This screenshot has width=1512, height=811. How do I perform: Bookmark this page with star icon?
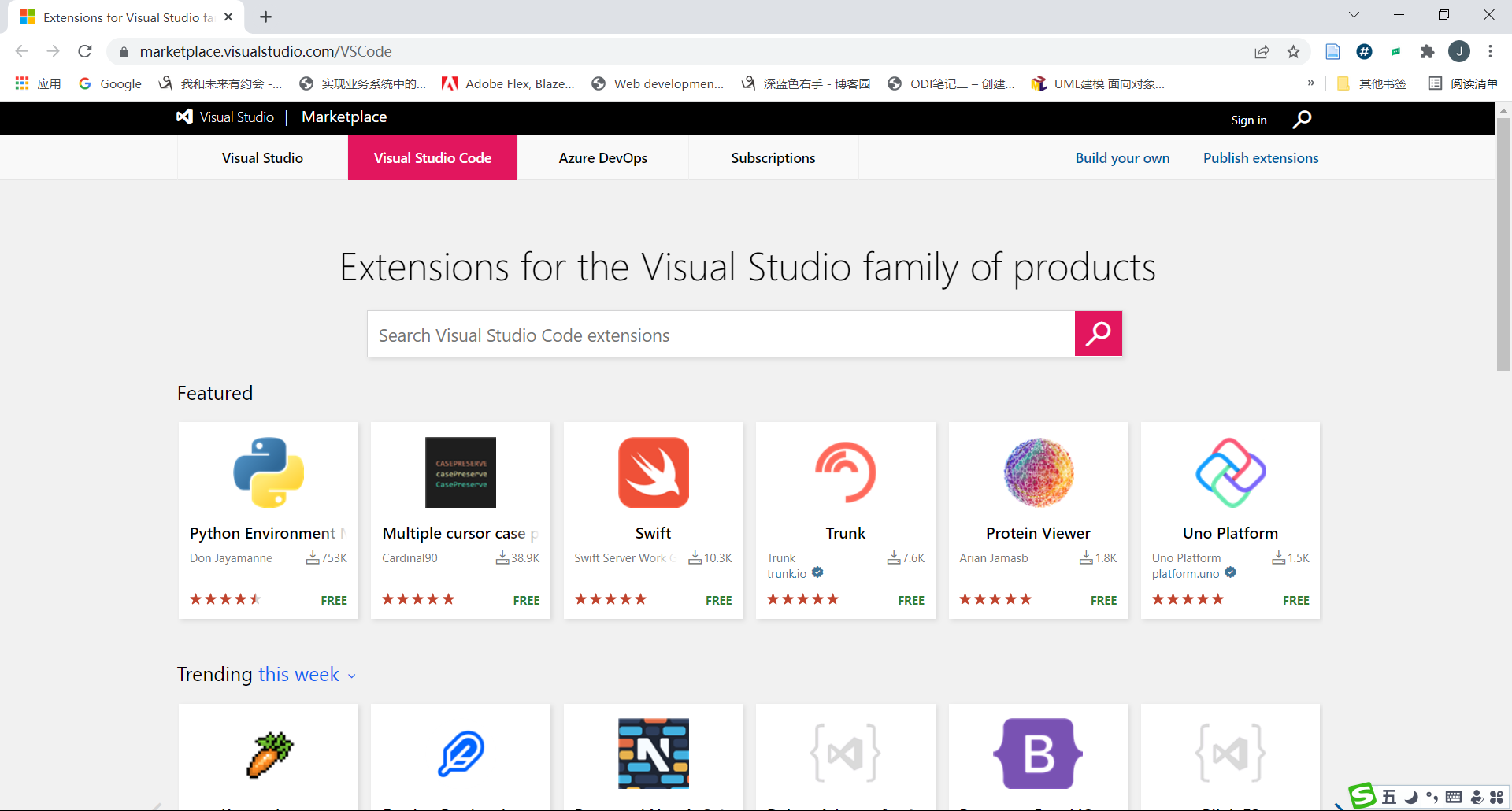click(x=1293, y=51)
